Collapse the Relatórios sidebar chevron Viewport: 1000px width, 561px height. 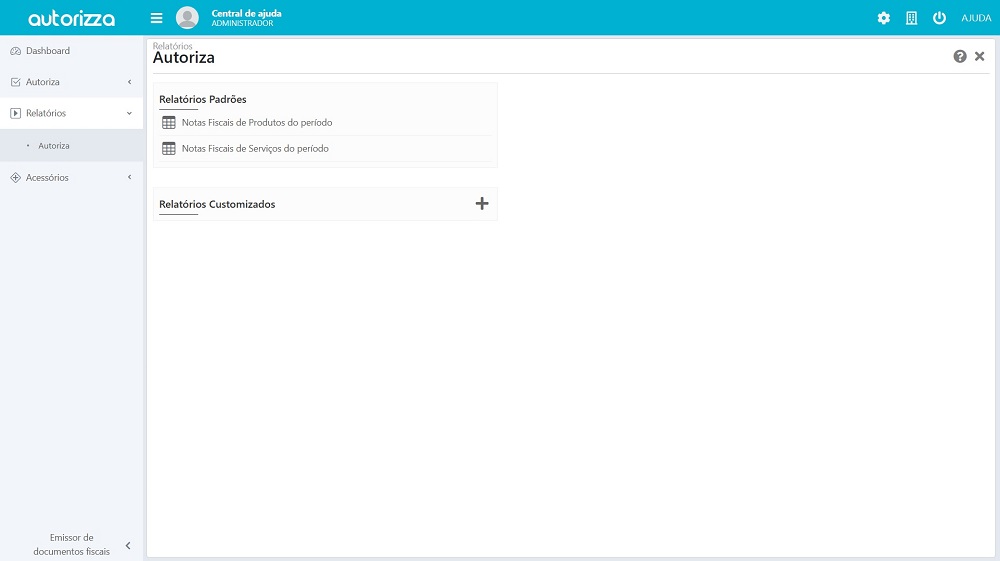click(129, 114)
